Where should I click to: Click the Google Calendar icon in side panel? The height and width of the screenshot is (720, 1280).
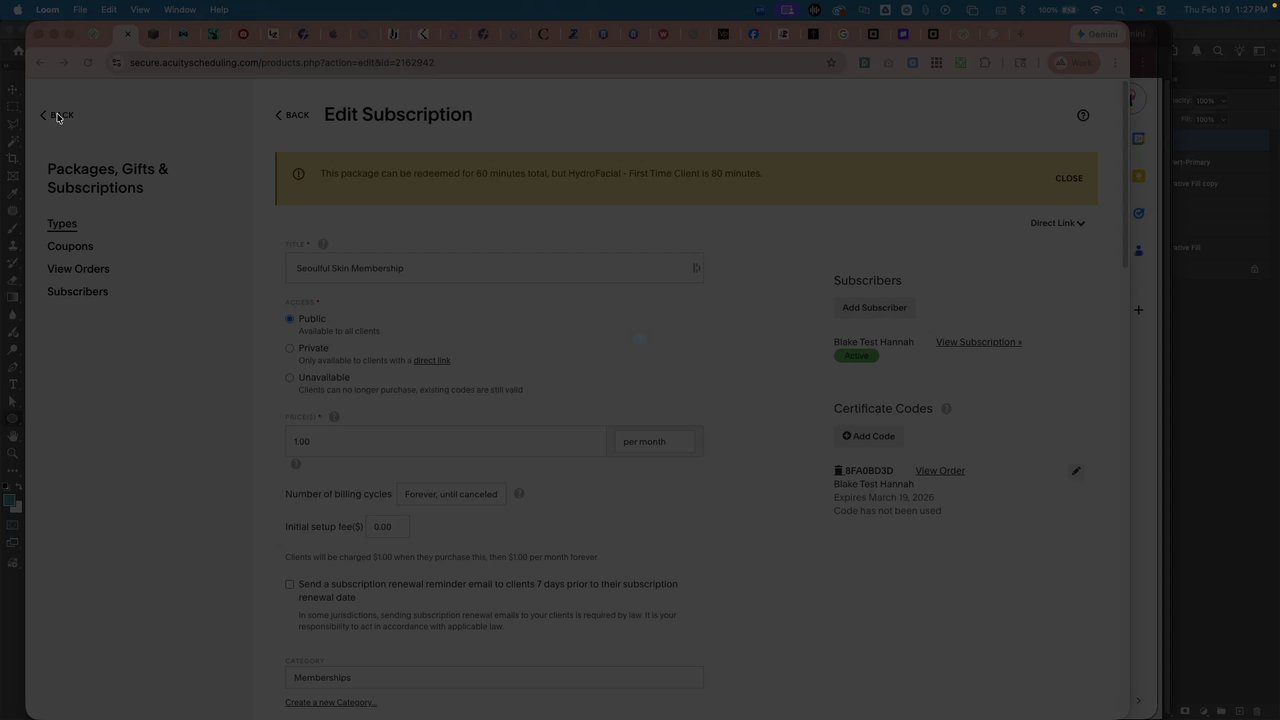point(1138,139)
